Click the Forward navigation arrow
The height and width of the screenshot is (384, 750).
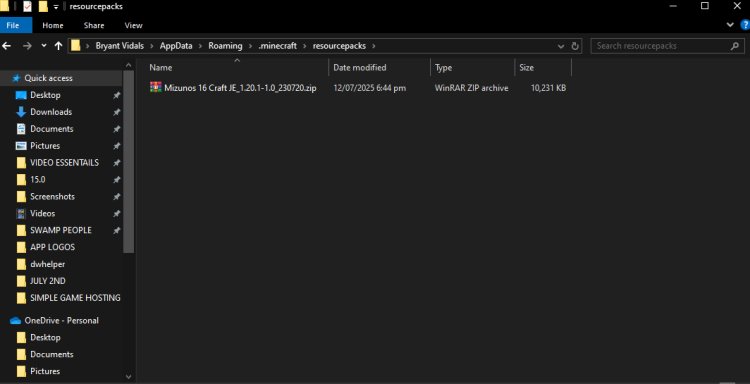point(27,46)
